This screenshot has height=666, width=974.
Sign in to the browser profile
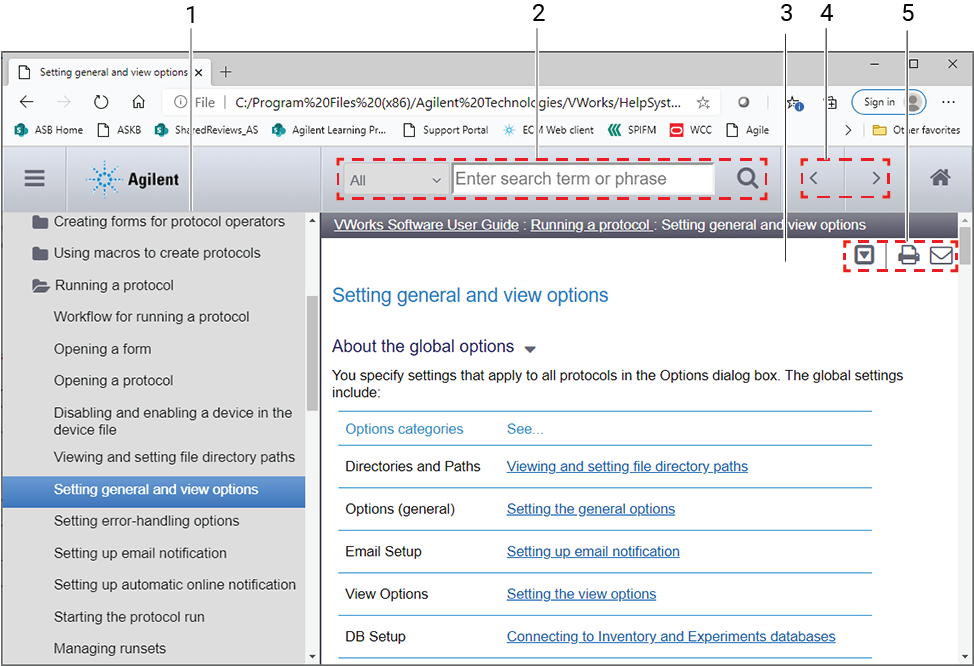click(888, 102)
